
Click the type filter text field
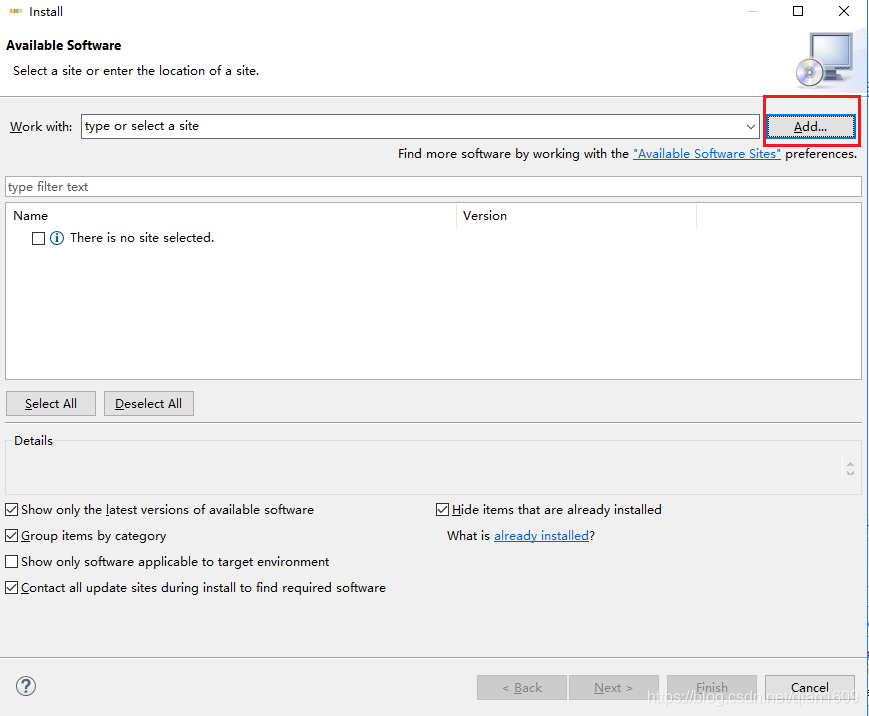click(x=433, y=187)
